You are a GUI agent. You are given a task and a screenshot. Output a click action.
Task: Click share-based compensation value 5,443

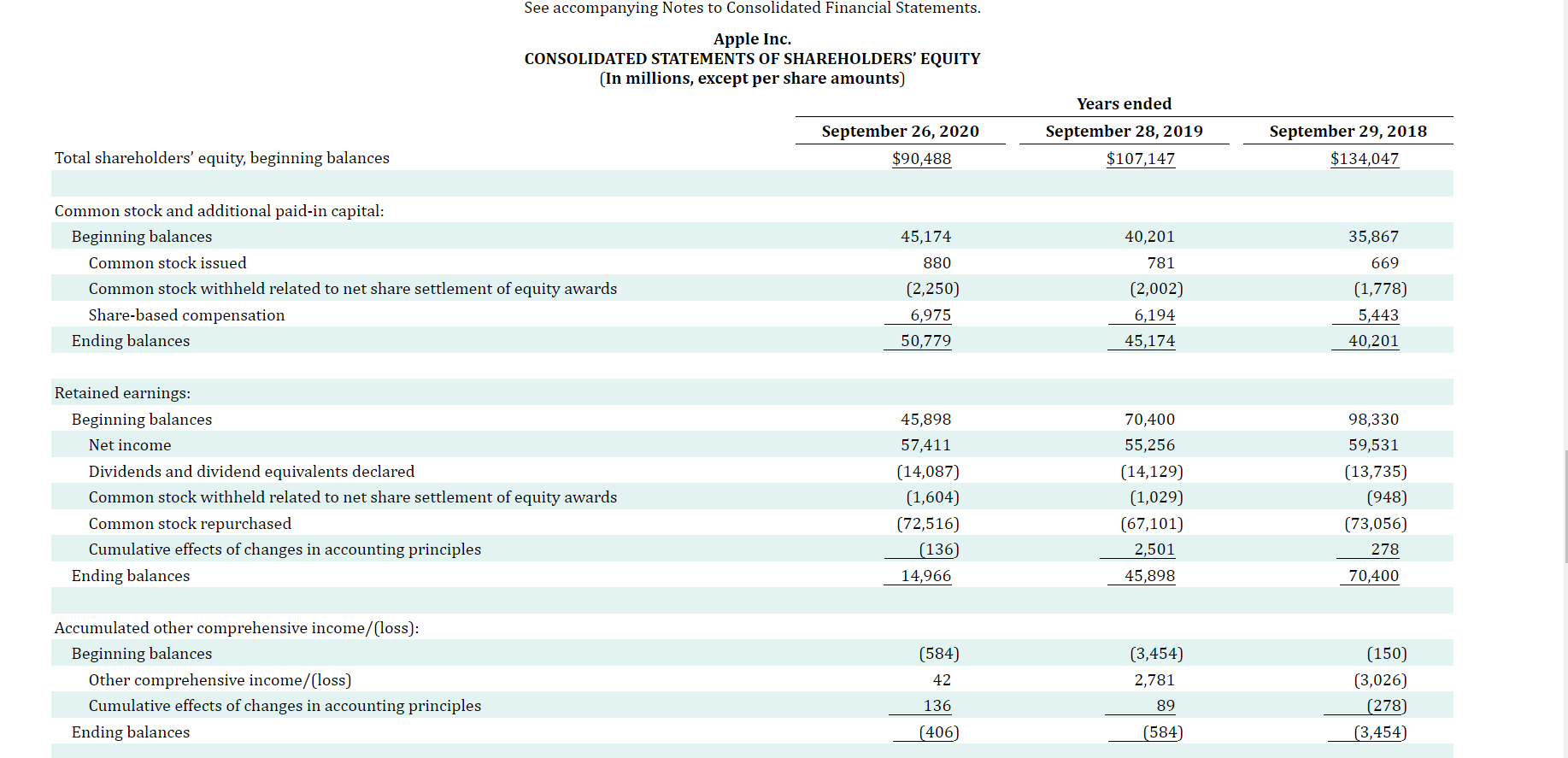(1378, 315)
